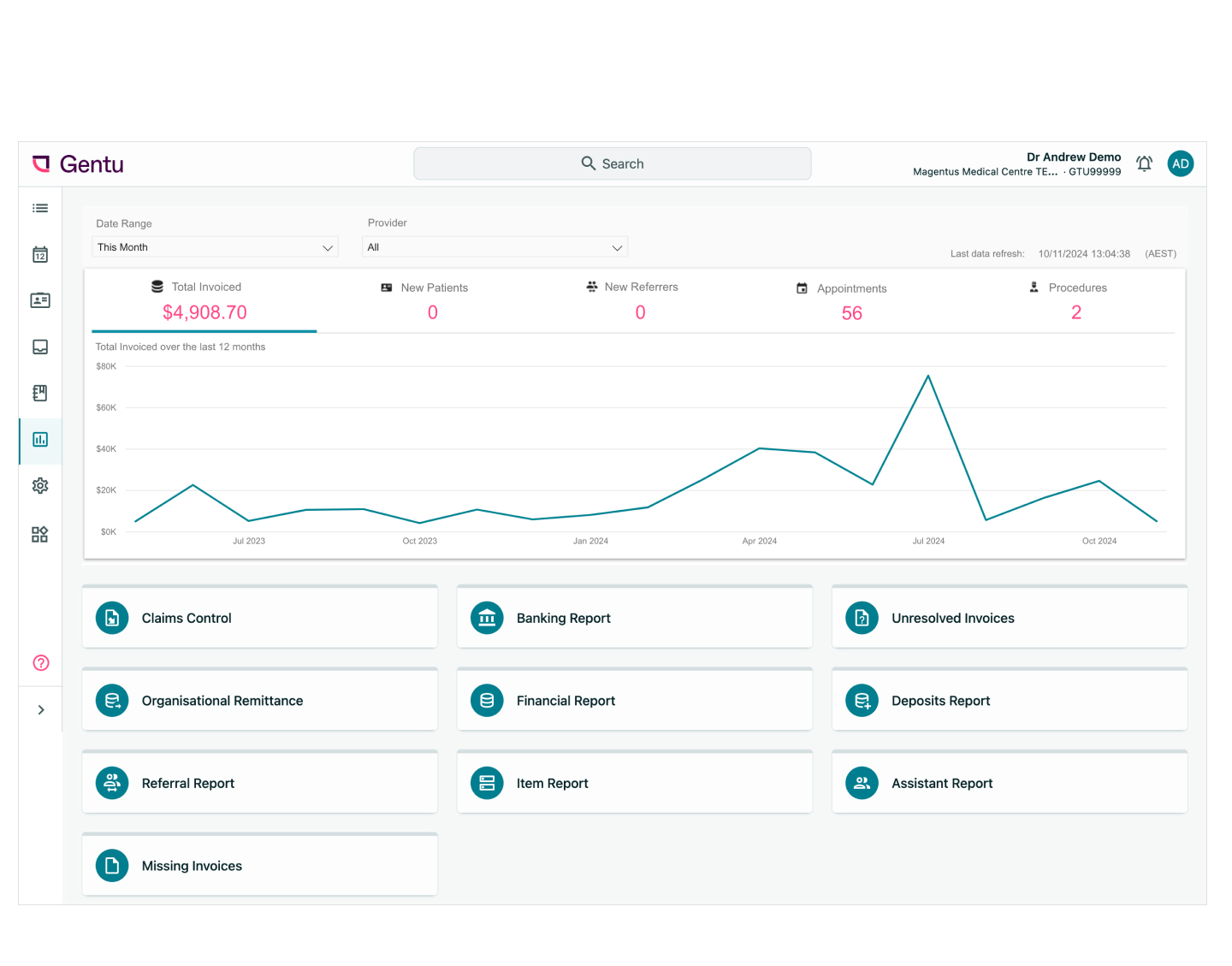Screen dimensions: 1232x966
Task: Switch to the Appointments metric tab
Action: click(850, 301)
